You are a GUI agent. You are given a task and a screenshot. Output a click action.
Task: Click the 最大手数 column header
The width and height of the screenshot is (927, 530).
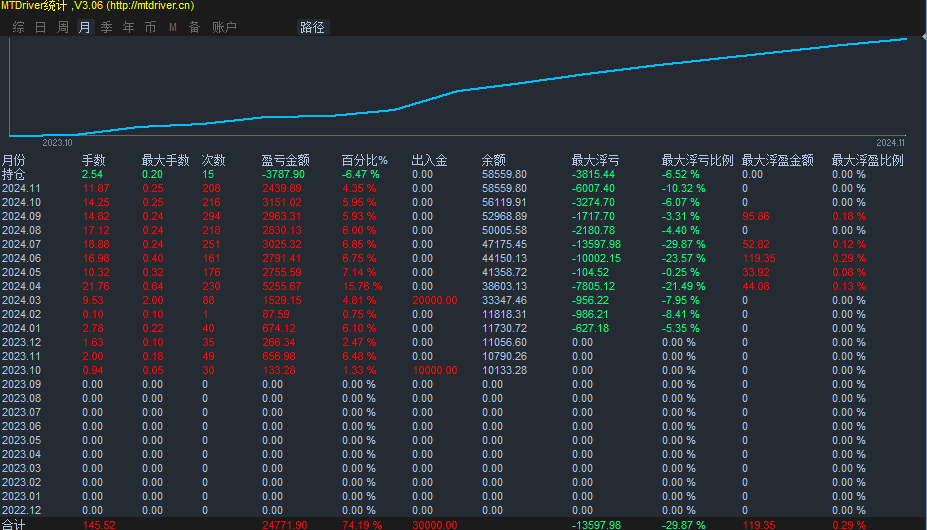[x=166, y=160]
